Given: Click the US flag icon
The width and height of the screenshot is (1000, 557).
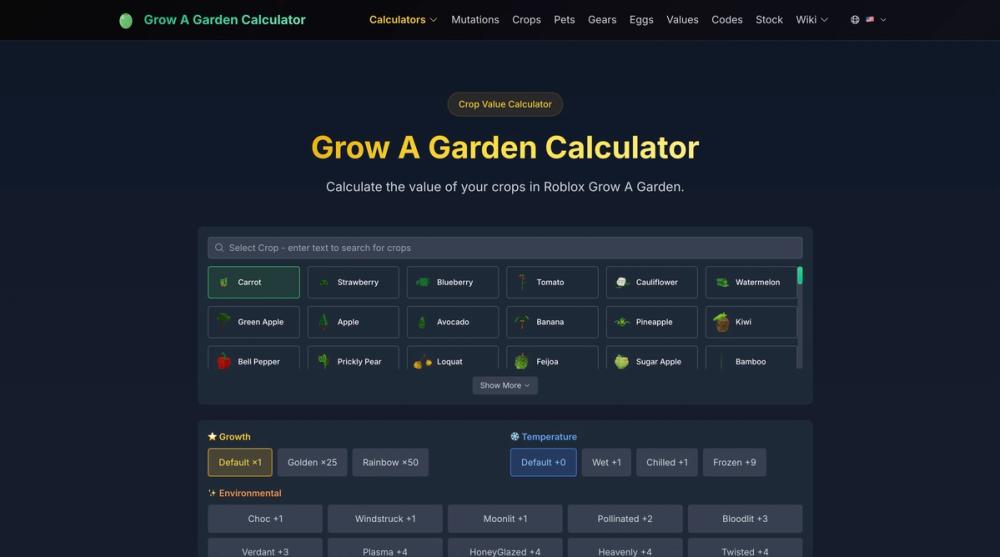Looking at the screenshot, I should [870, 20].
